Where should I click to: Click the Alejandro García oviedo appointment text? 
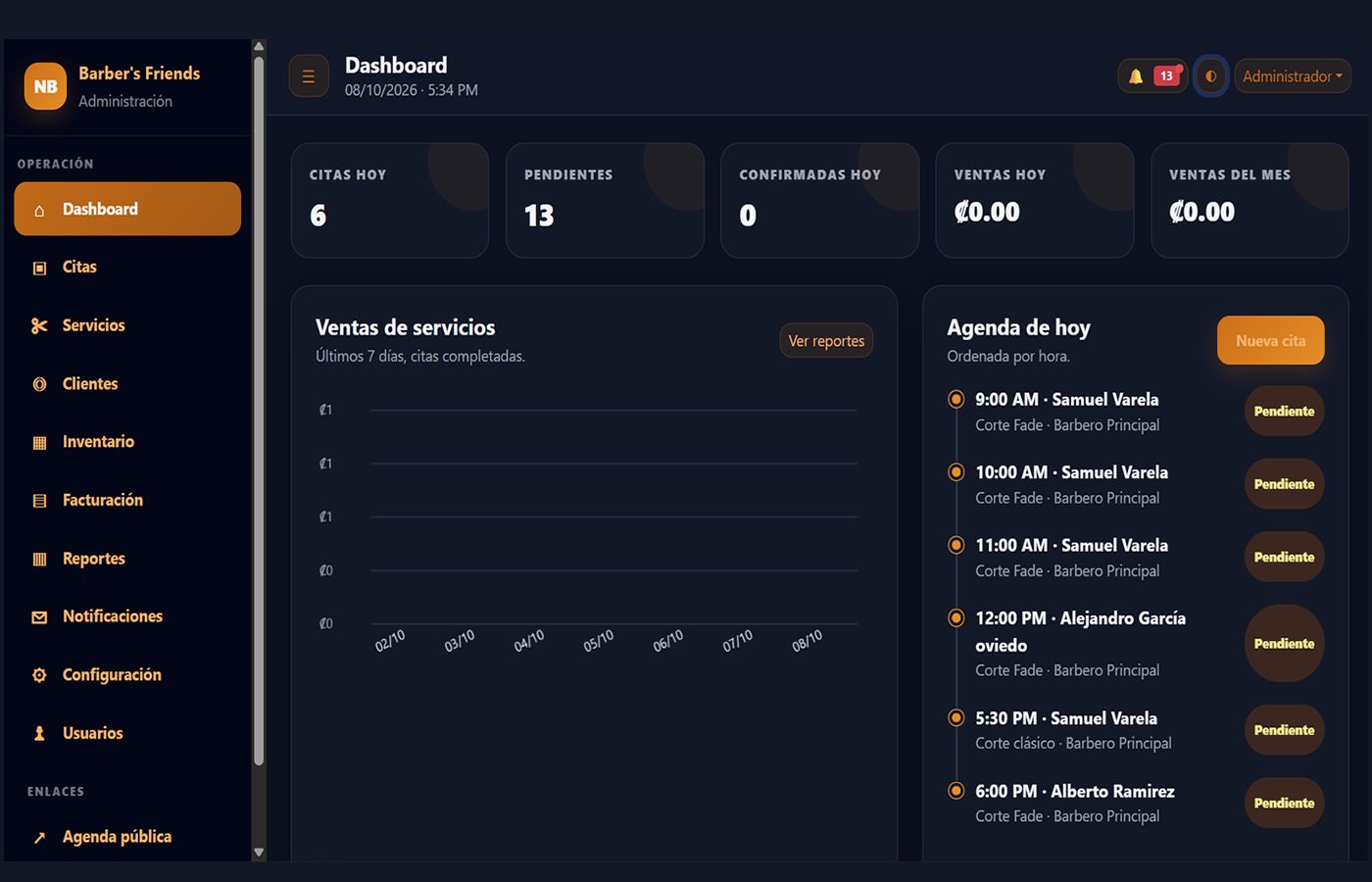point(1080,632)
